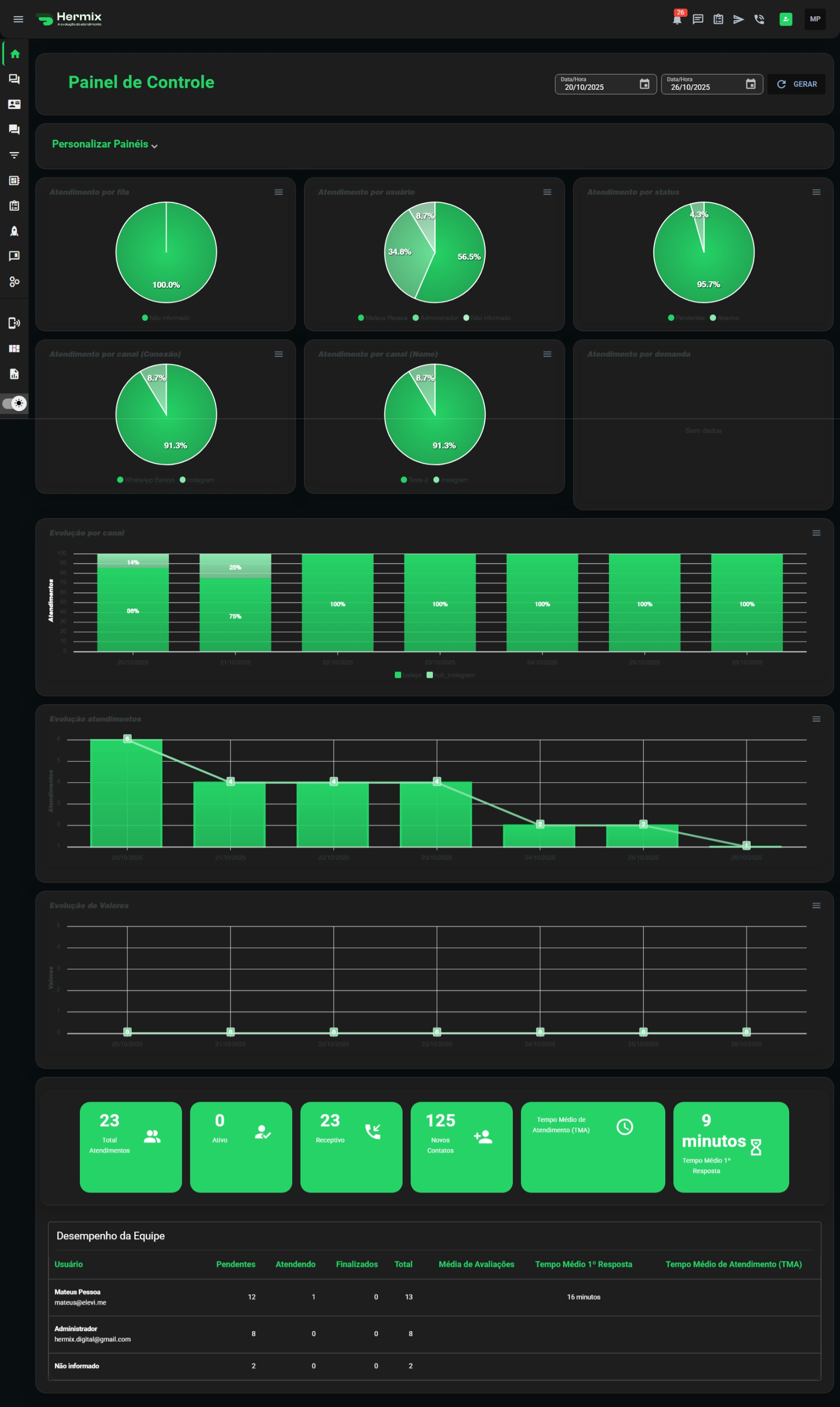Select the Home item in the sidebar
This screenshot has height=1407, width=840.
[15, 54]
